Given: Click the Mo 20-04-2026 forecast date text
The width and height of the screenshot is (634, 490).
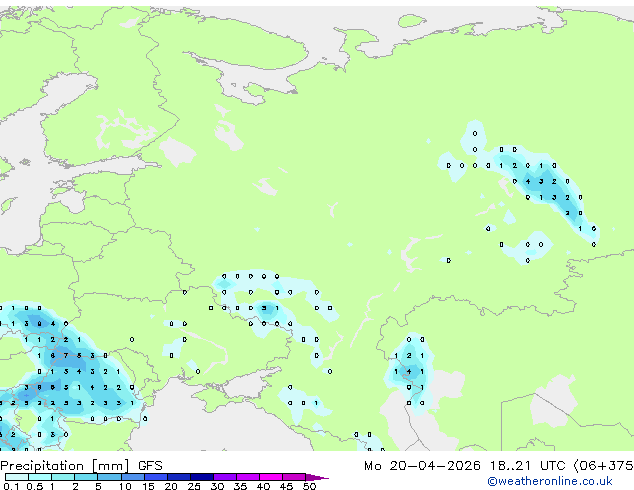Looking at the screenshot, I should (422, 466).
